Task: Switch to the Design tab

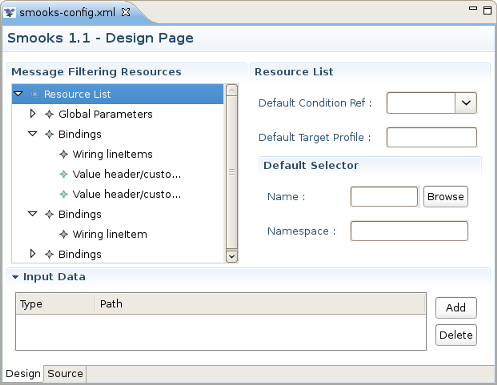Action: (23, 374)
